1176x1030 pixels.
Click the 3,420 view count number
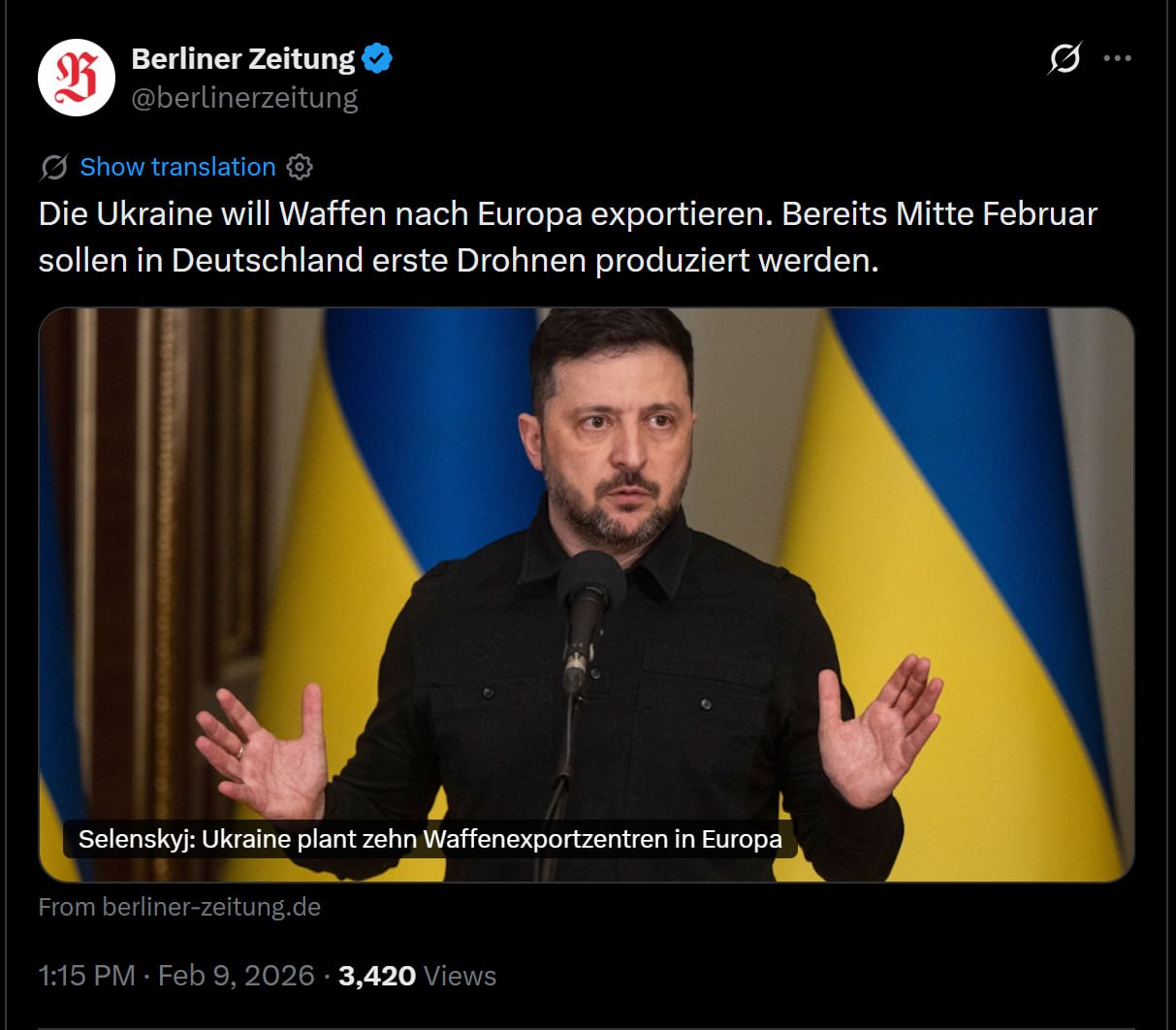pos(377,976)
